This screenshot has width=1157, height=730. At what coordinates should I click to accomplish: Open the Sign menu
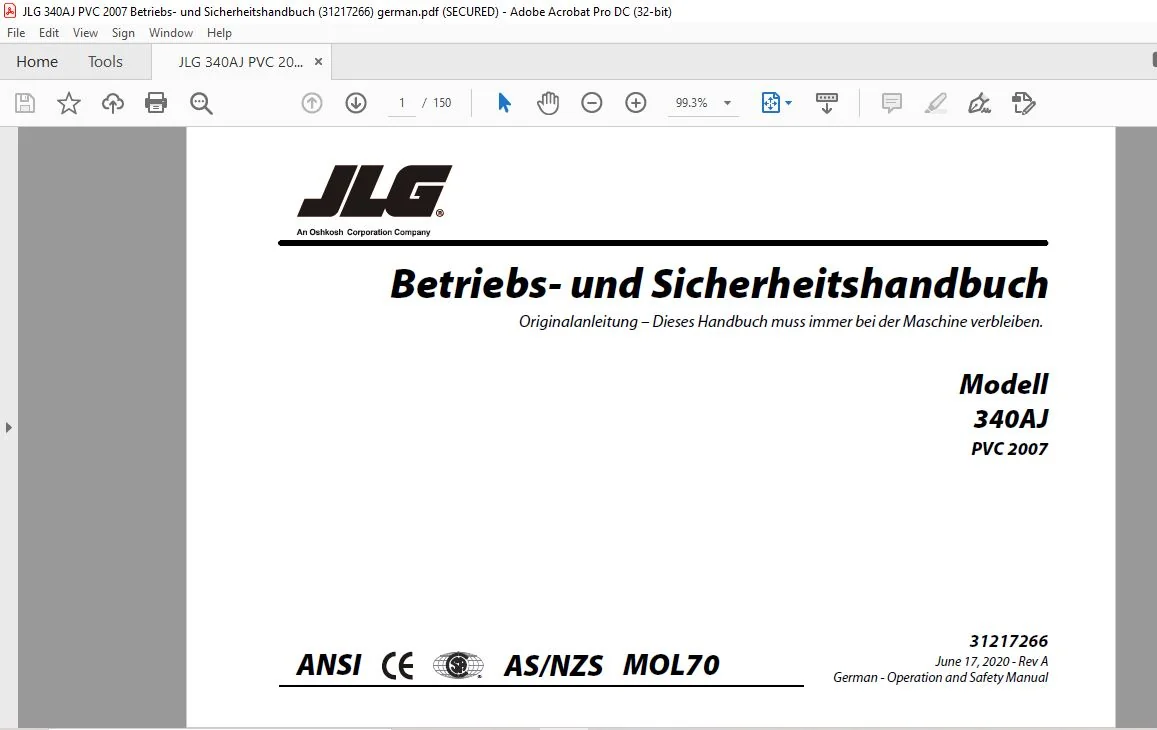[123, 32]
